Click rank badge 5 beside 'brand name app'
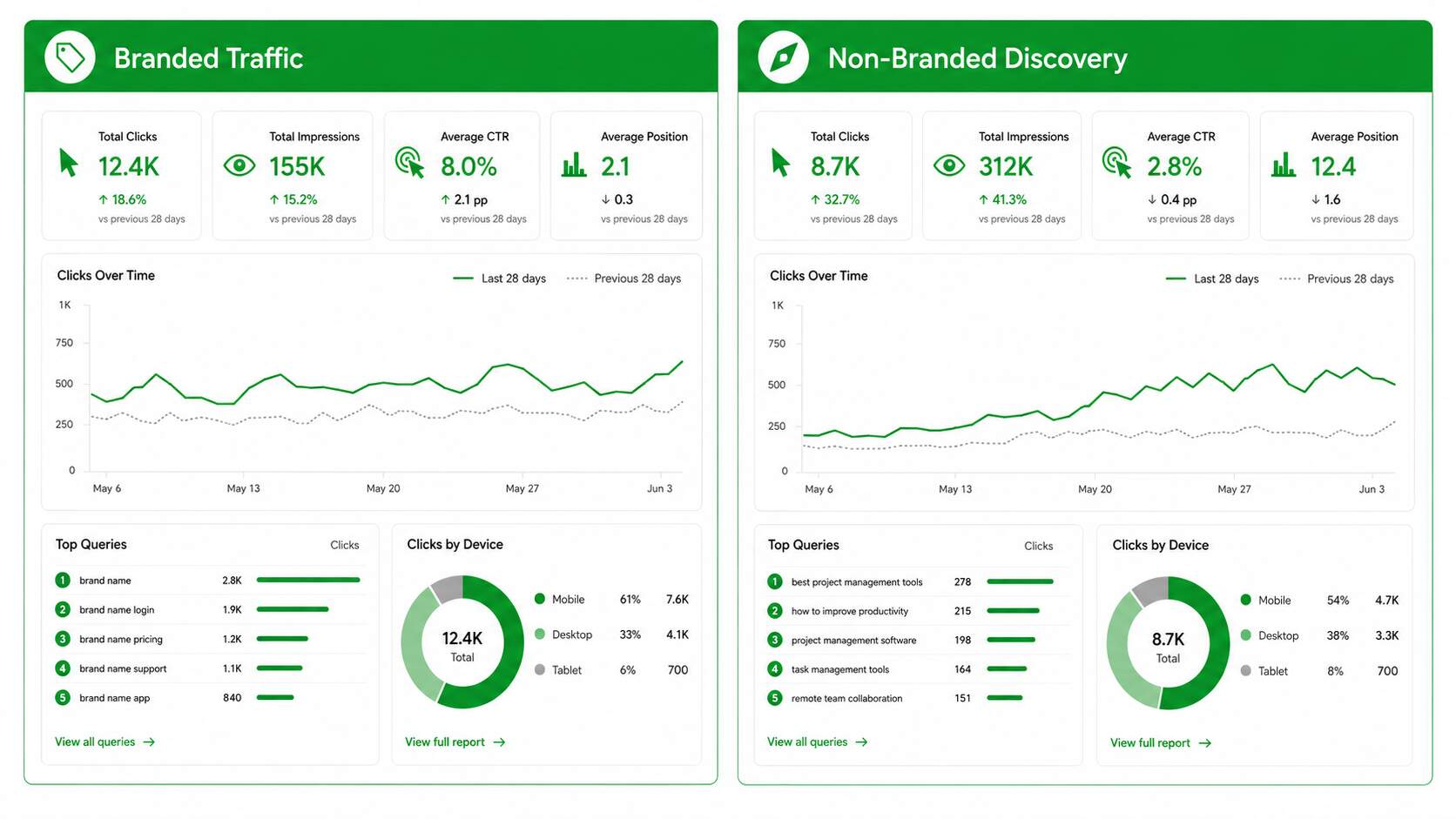This screenshot has width=1456, height=819. pos(63,697)
